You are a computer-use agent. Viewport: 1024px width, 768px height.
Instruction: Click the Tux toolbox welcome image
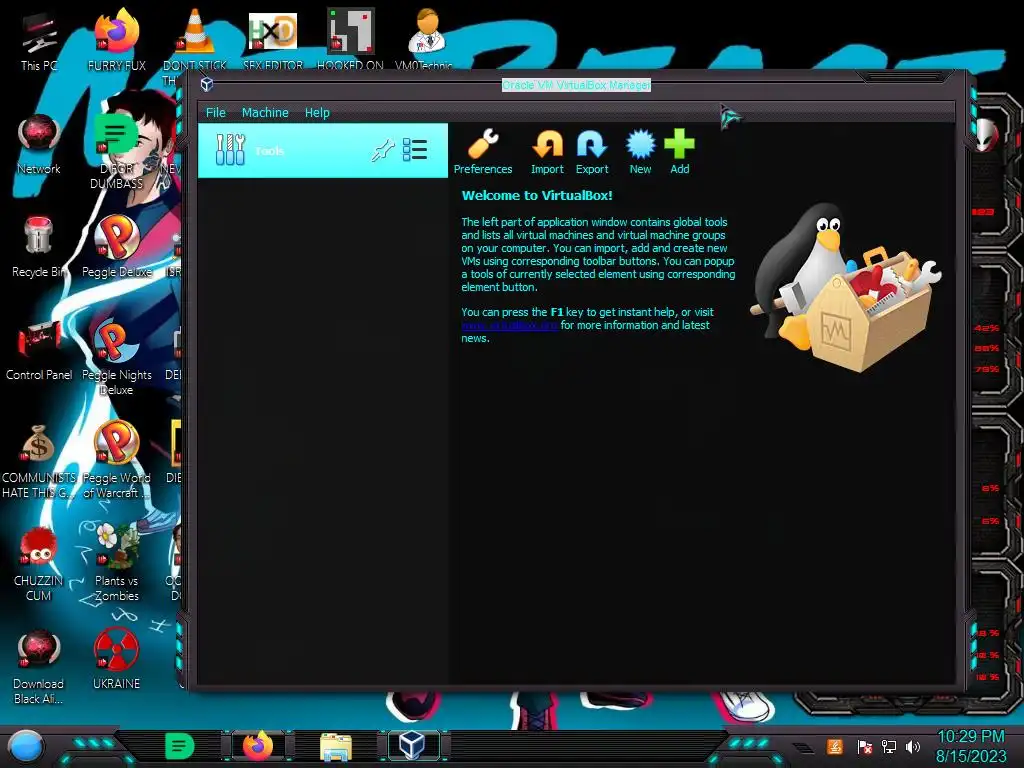pos(846,287)
